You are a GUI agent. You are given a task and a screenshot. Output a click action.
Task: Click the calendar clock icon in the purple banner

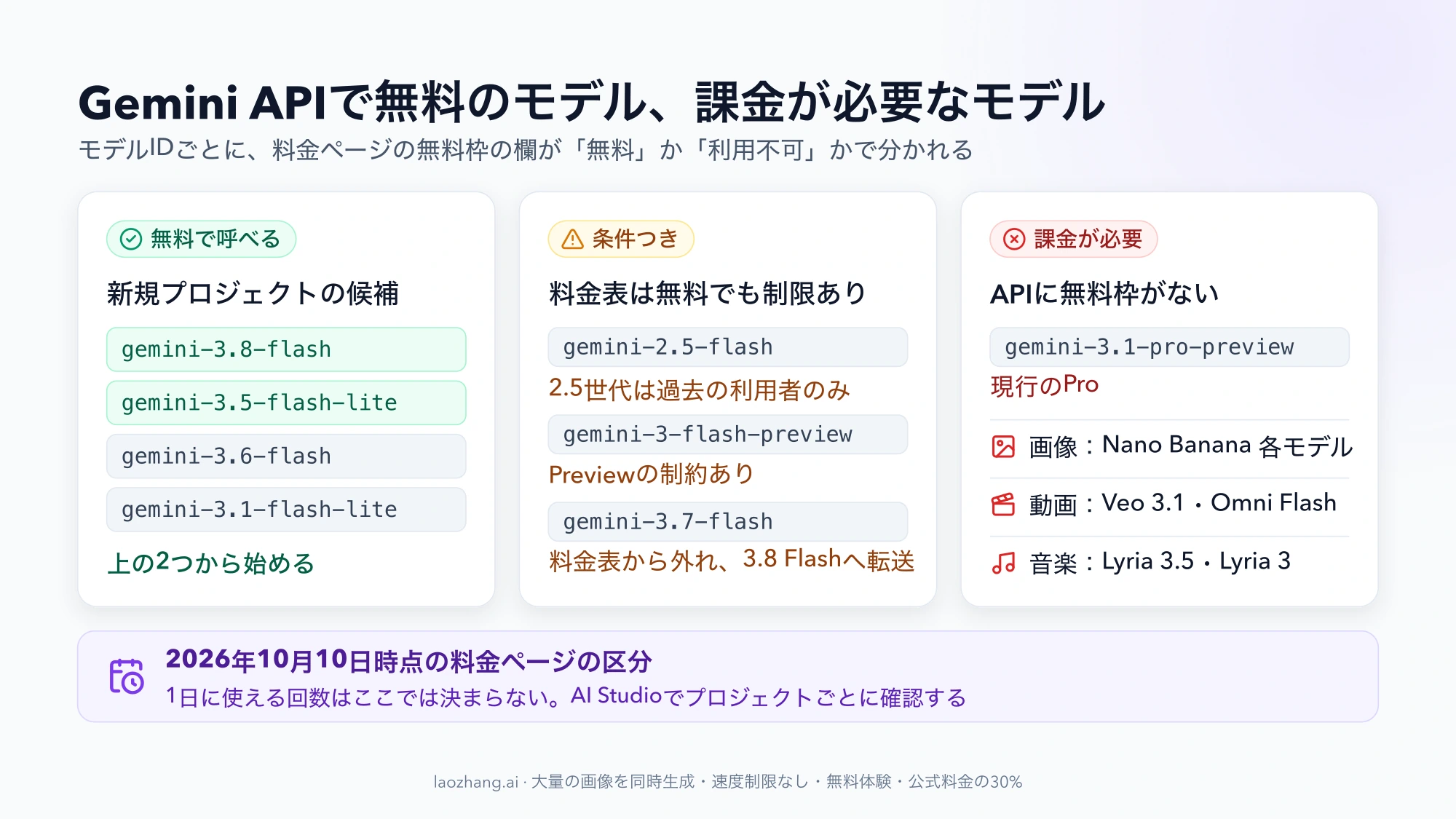[127, 676]
